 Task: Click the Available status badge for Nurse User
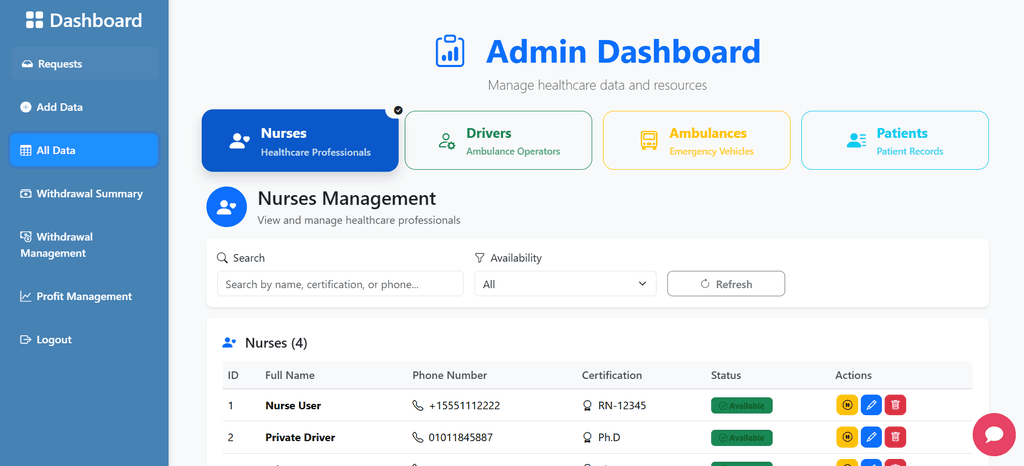pyautogui.click(x=741, y=406)
